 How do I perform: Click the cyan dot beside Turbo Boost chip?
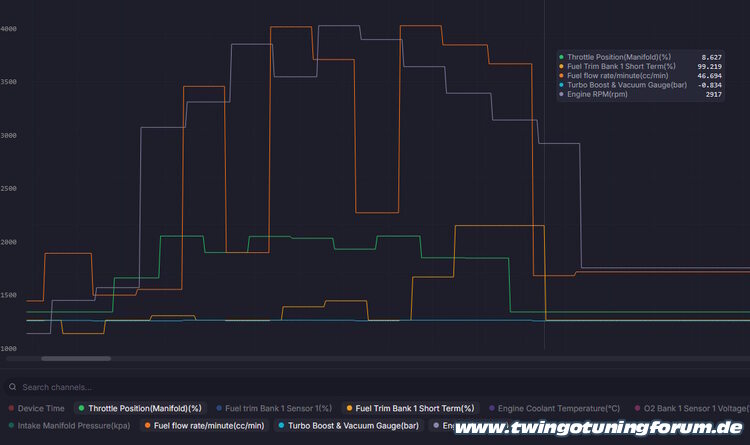coord(281,425)
